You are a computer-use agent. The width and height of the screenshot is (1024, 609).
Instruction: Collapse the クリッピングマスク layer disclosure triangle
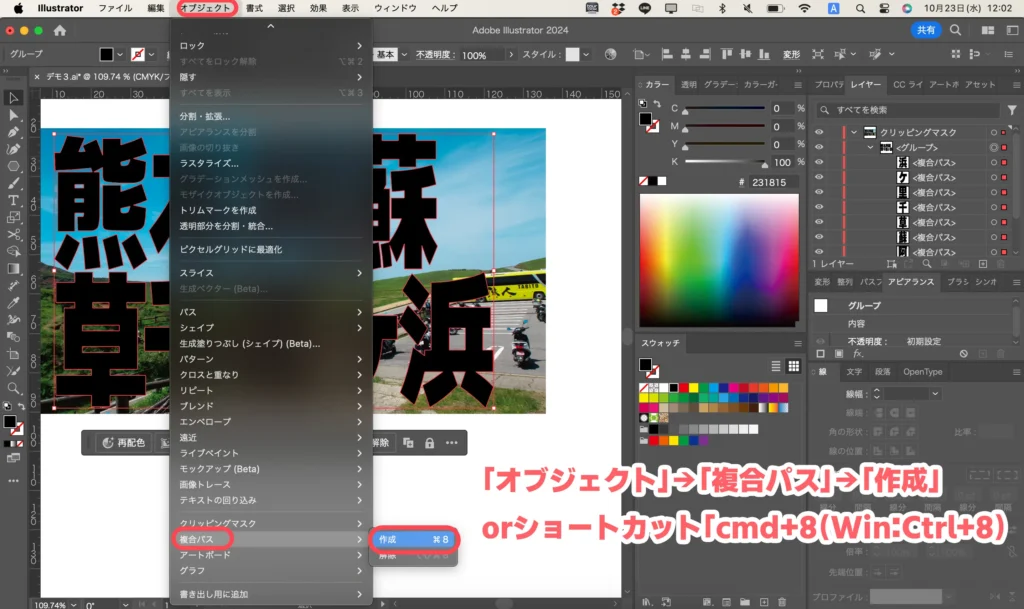point(854,133)
